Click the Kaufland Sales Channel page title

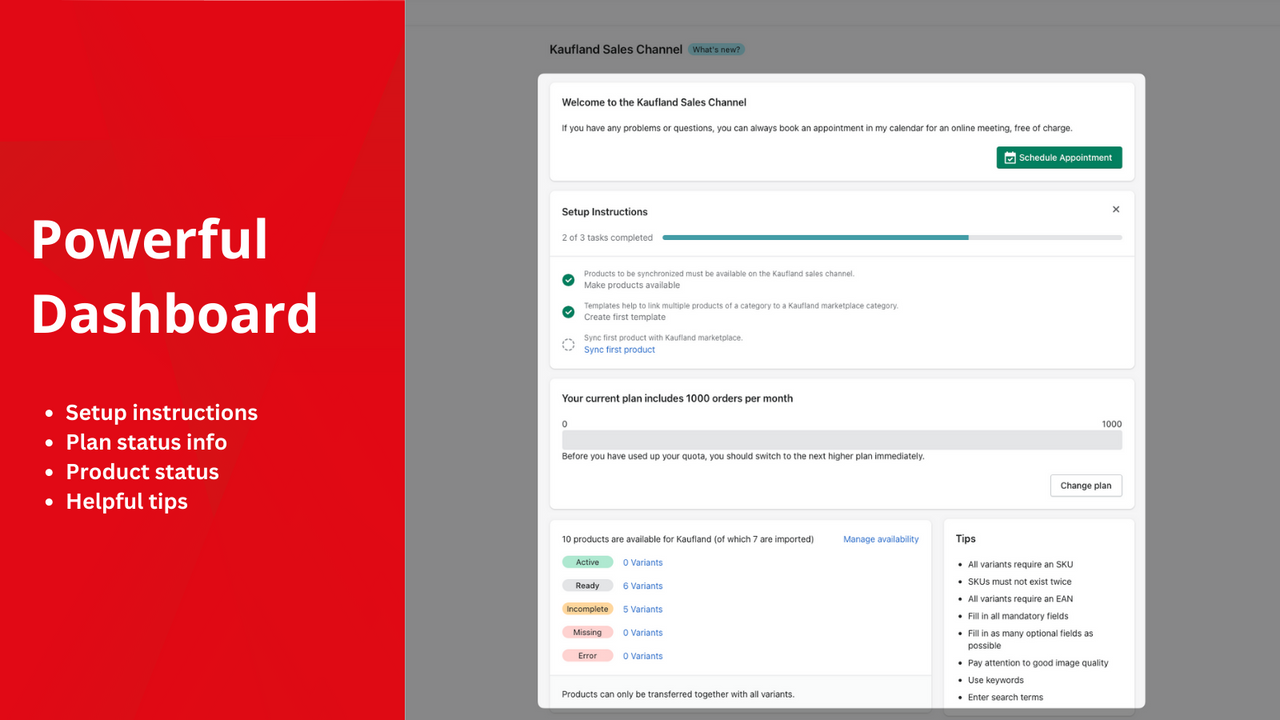(x=616, y=49)
